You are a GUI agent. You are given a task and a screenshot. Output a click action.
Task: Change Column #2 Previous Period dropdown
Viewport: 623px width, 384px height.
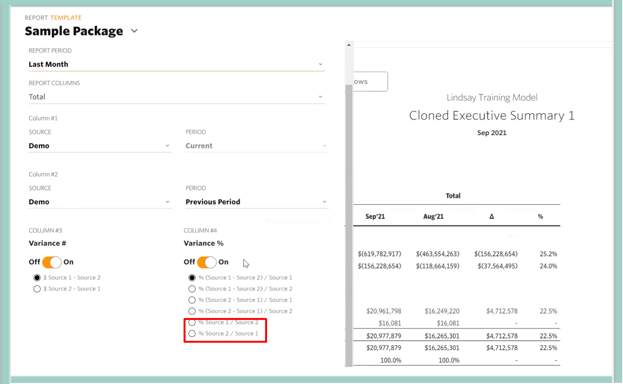256,202
